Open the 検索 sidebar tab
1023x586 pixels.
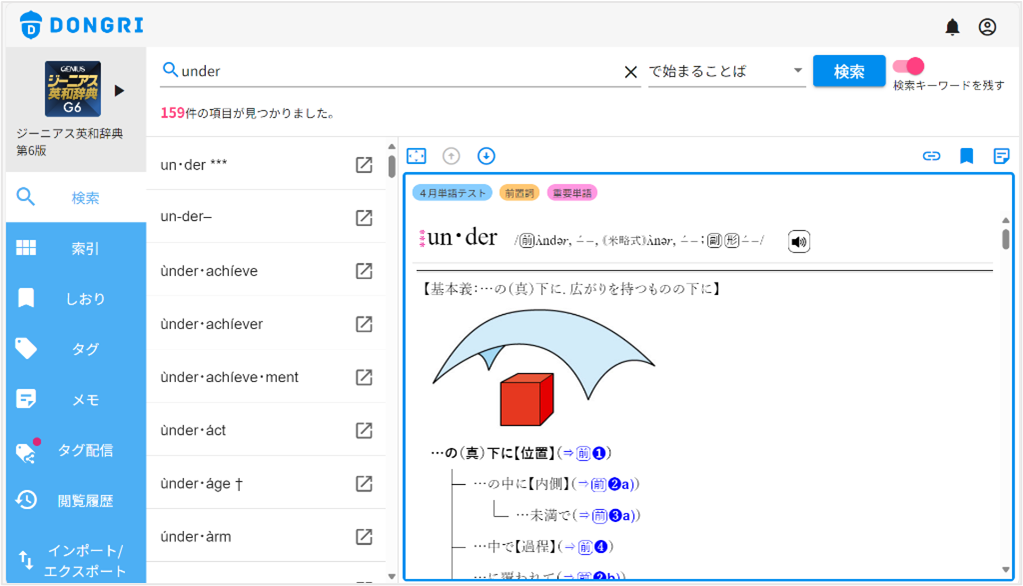tap(76, 197)
